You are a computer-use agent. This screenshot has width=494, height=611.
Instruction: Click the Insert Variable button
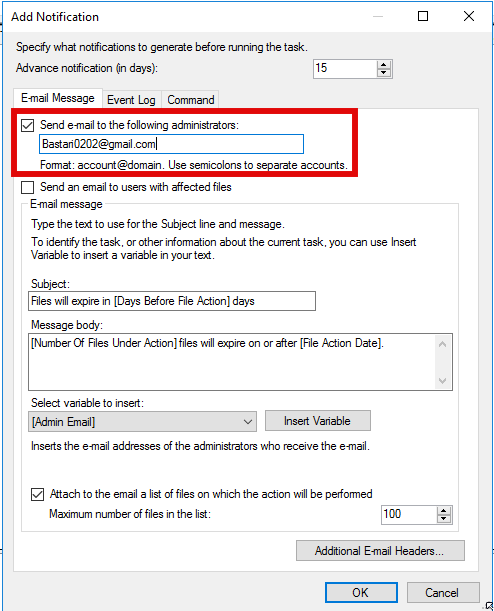pos(318,421)
